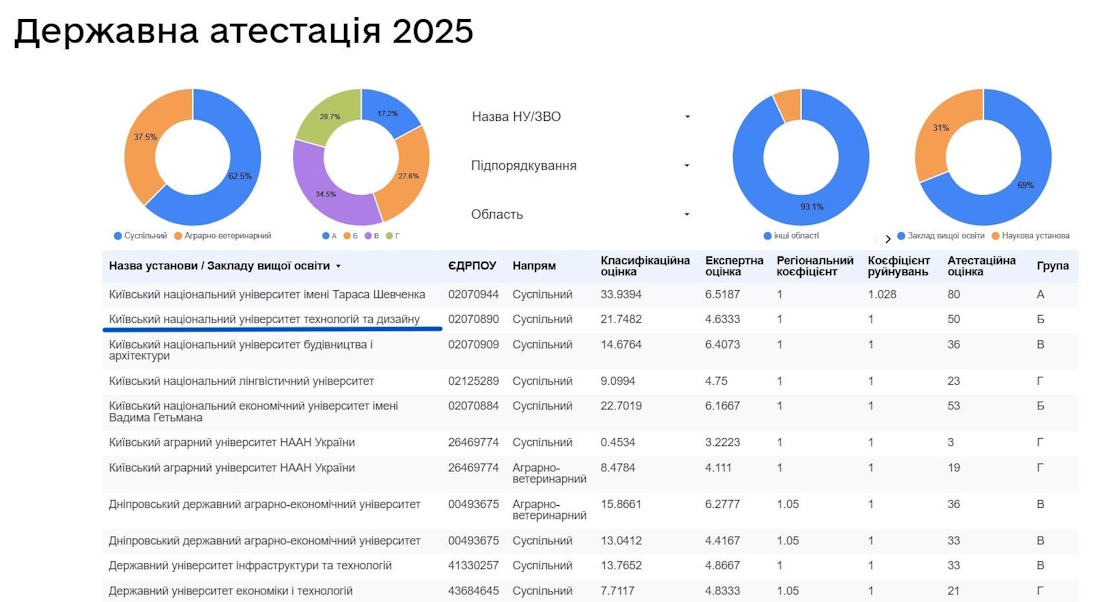Click the Напрям column header
The width and height of the screenshot is (1100, 602).
[534, 267]
